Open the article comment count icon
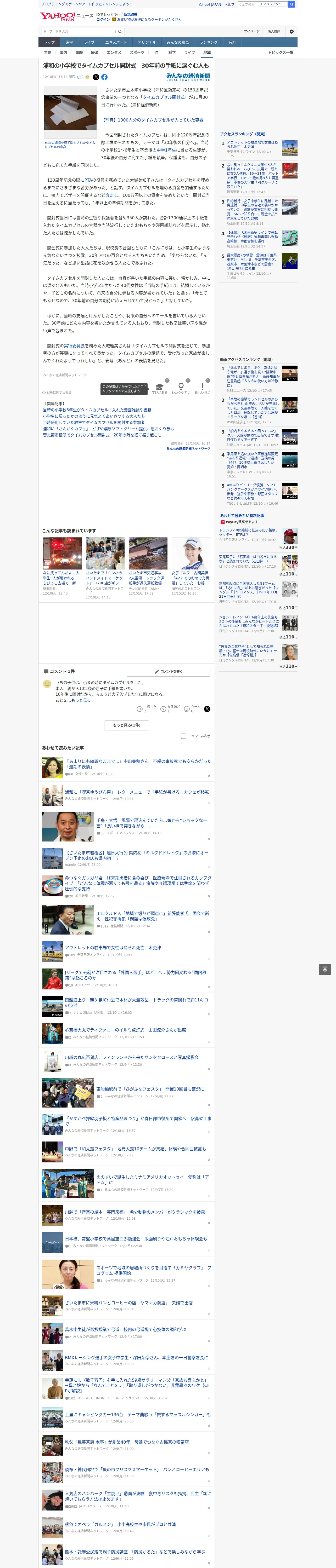The width and height of the screenshot is (336, 1568). pyautogui.click(x=80, y=77)
